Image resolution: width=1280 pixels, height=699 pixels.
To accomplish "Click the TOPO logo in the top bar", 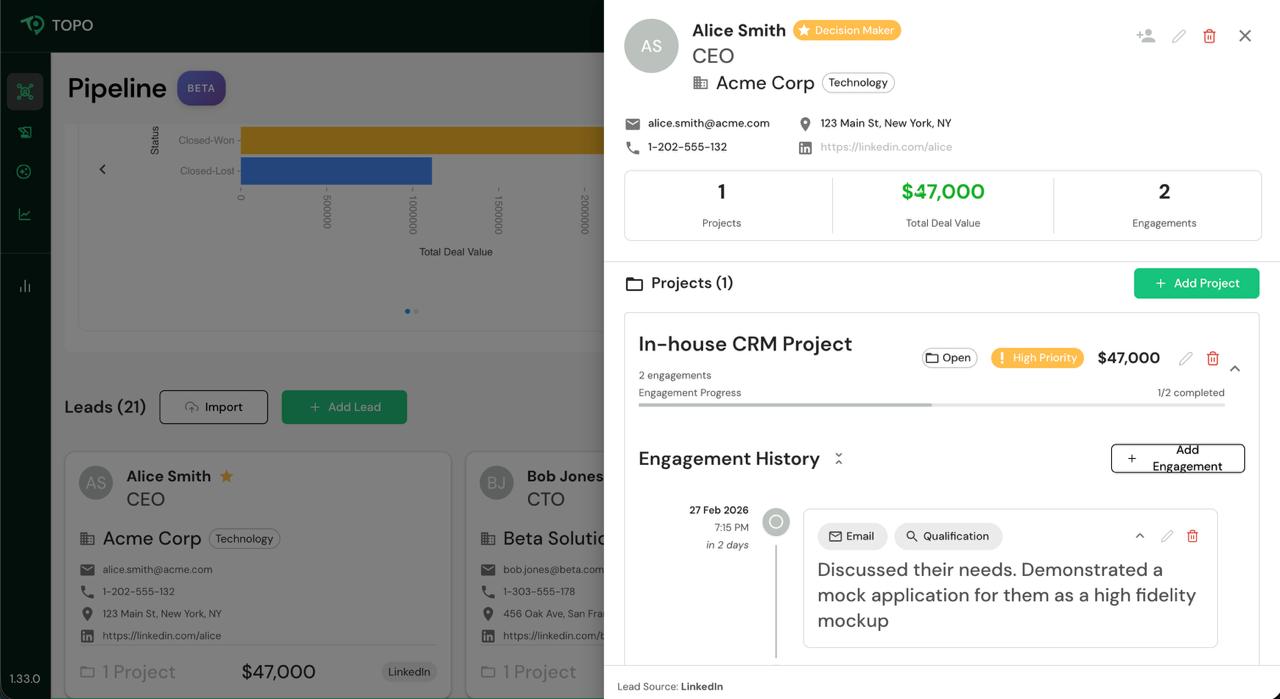I will (x=55, y=25).
